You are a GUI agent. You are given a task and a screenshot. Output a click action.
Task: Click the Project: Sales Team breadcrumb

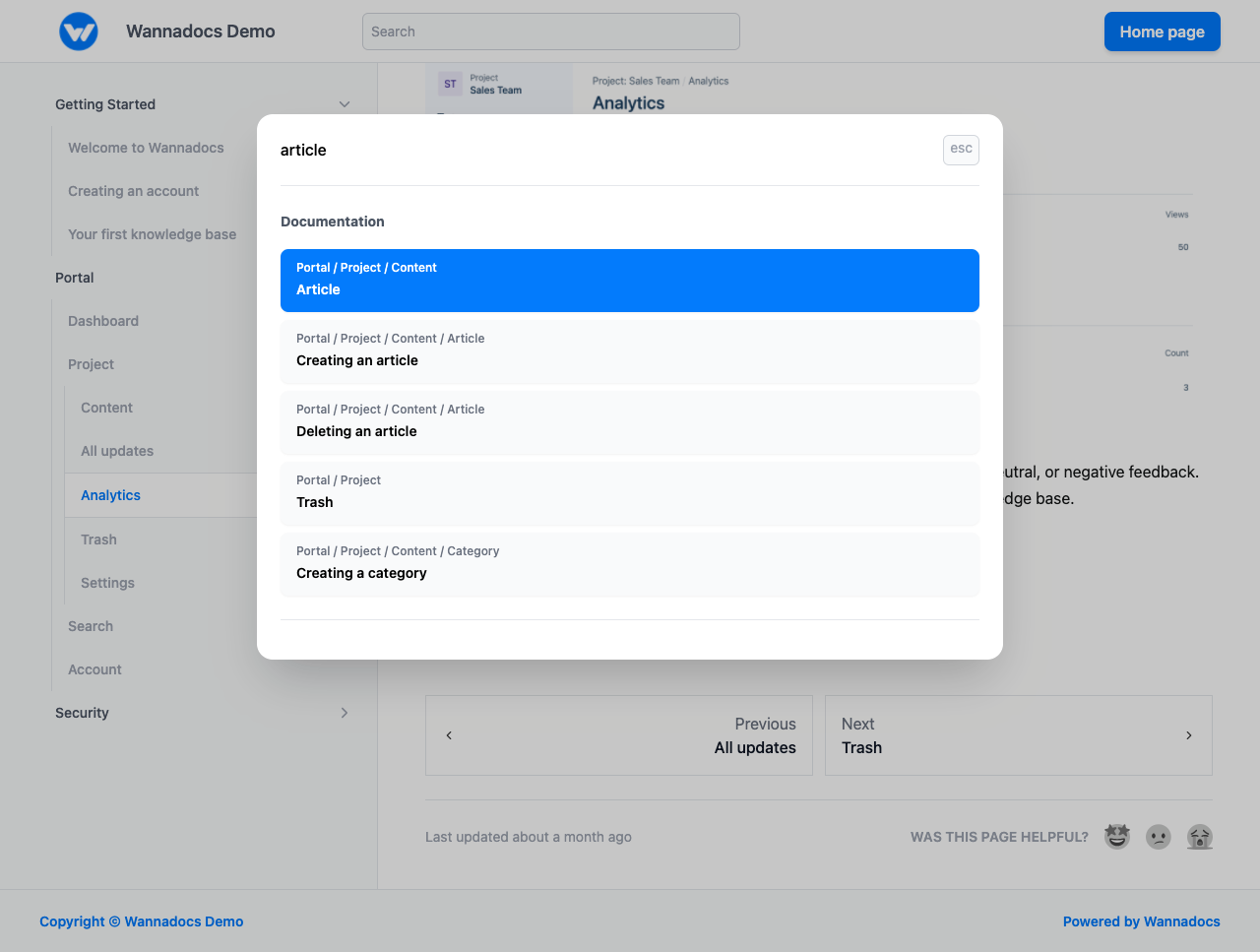pos(636,81)
